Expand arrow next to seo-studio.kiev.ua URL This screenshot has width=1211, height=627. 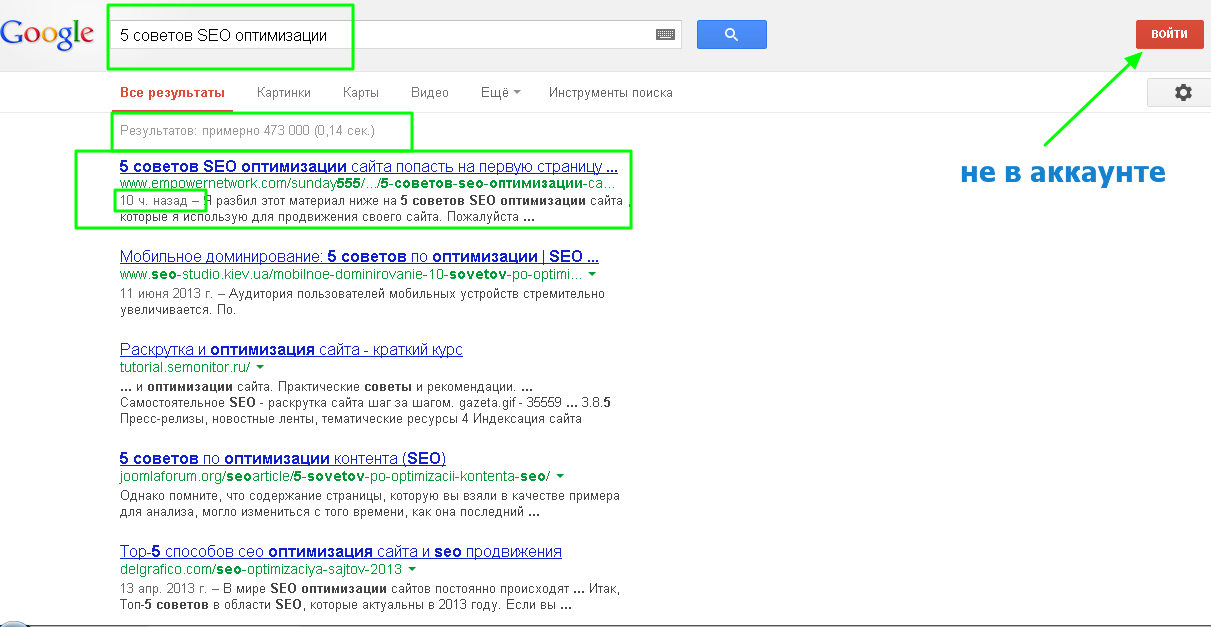point(593,274)
